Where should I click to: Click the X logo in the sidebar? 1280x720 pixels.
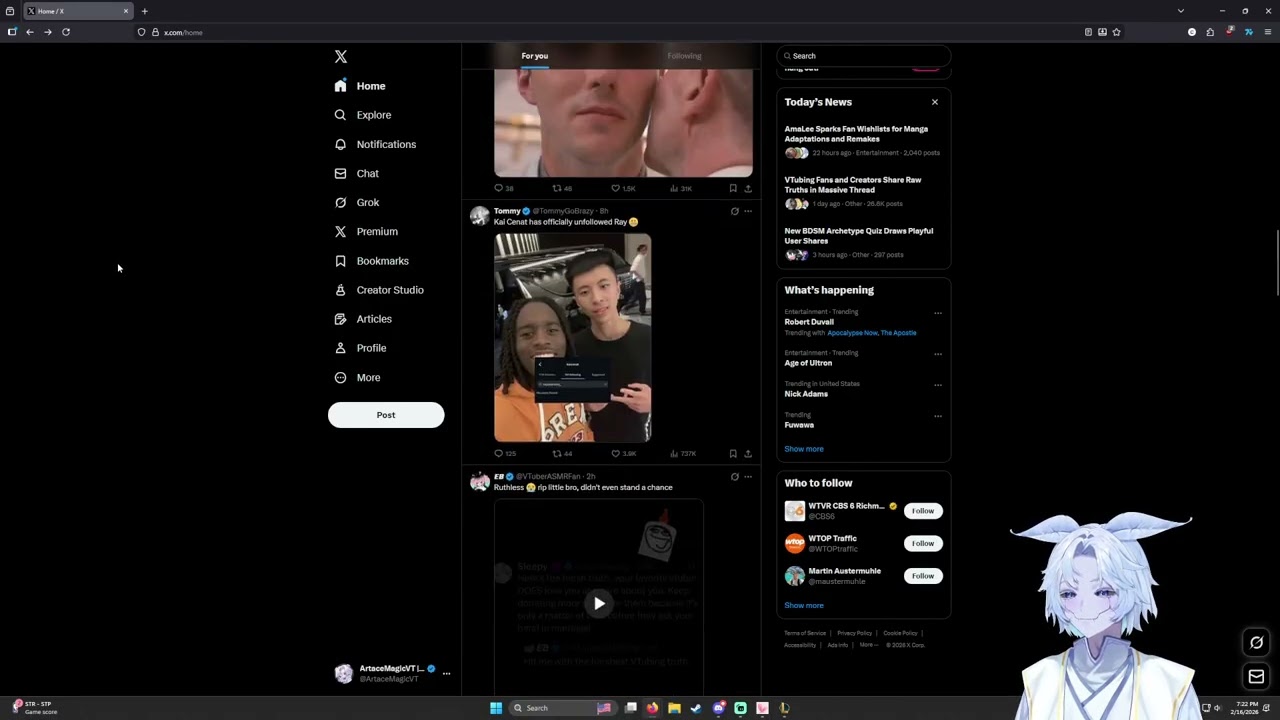(x=341, y=57)
